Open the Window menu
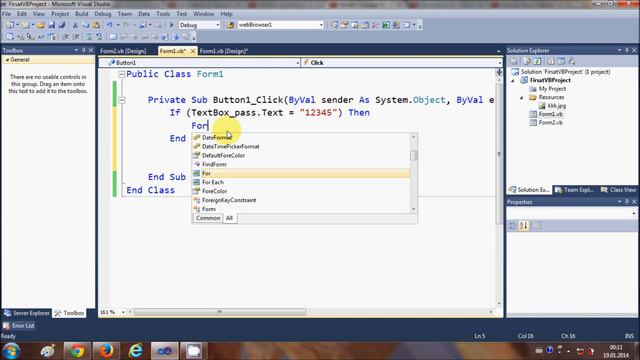 [x=204, y=14]
